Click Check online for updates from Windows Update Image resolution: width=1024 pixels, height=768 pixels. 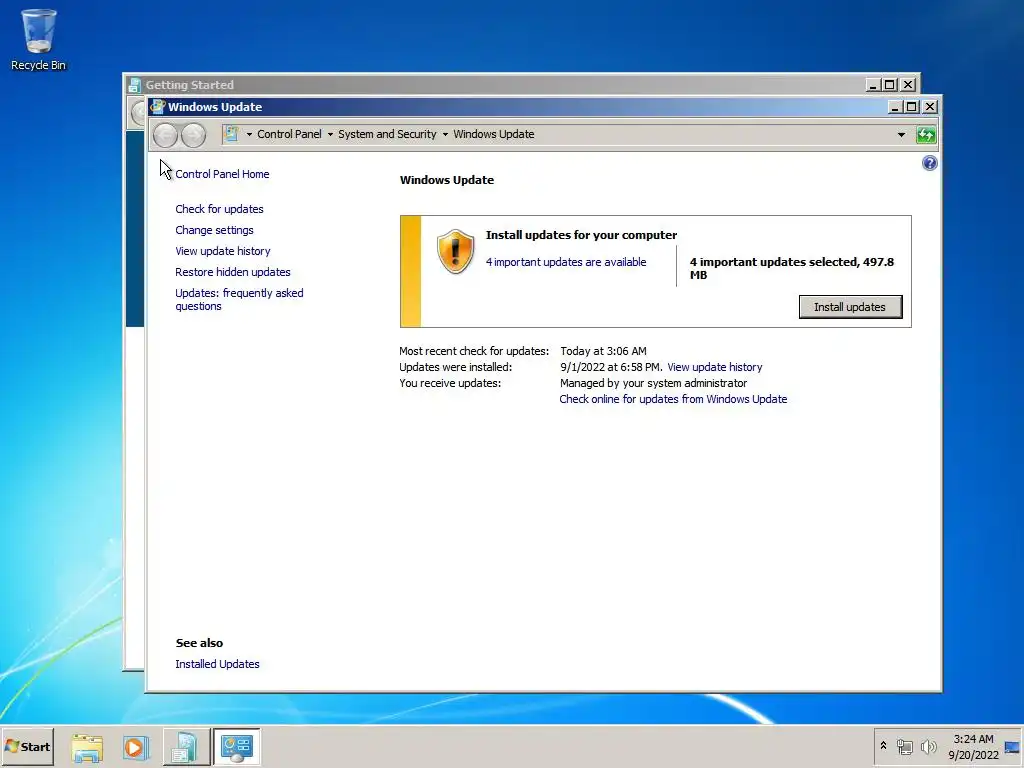(673, 399)
